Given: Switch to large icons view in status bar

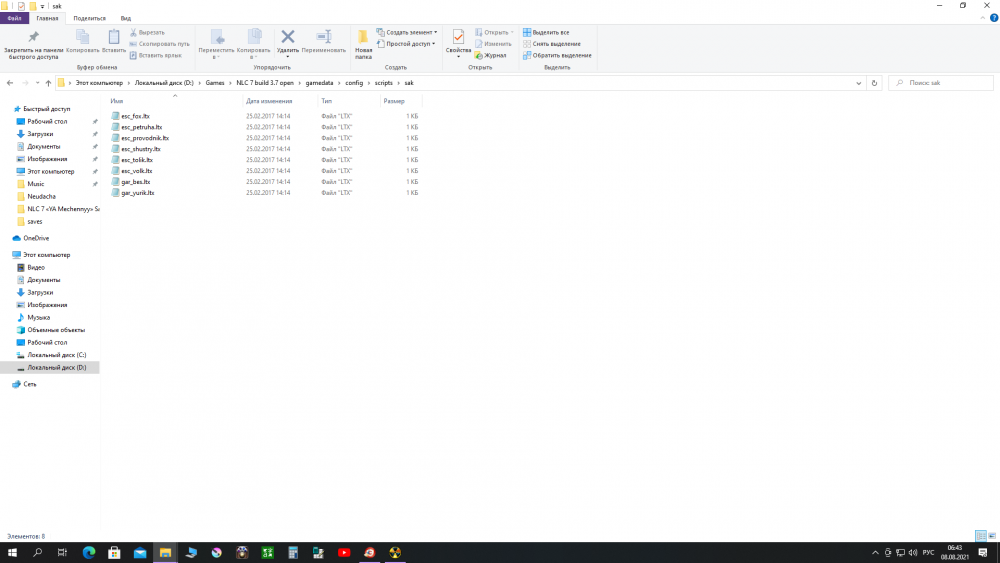Looking at the screenshot, I should click(x=993, y=536).
